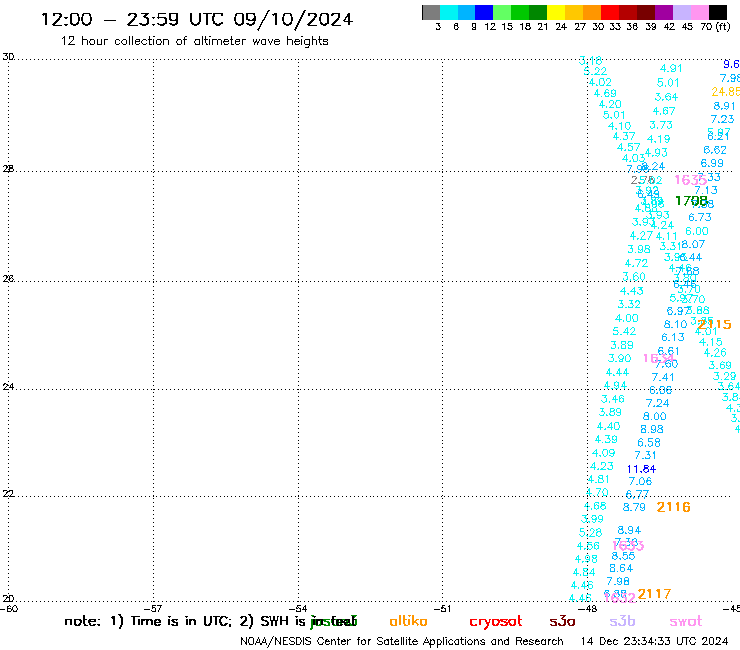Viewport: 740px width, 650px height.
Task: Click the pink pass number '1635'
Action: point(690,180)
